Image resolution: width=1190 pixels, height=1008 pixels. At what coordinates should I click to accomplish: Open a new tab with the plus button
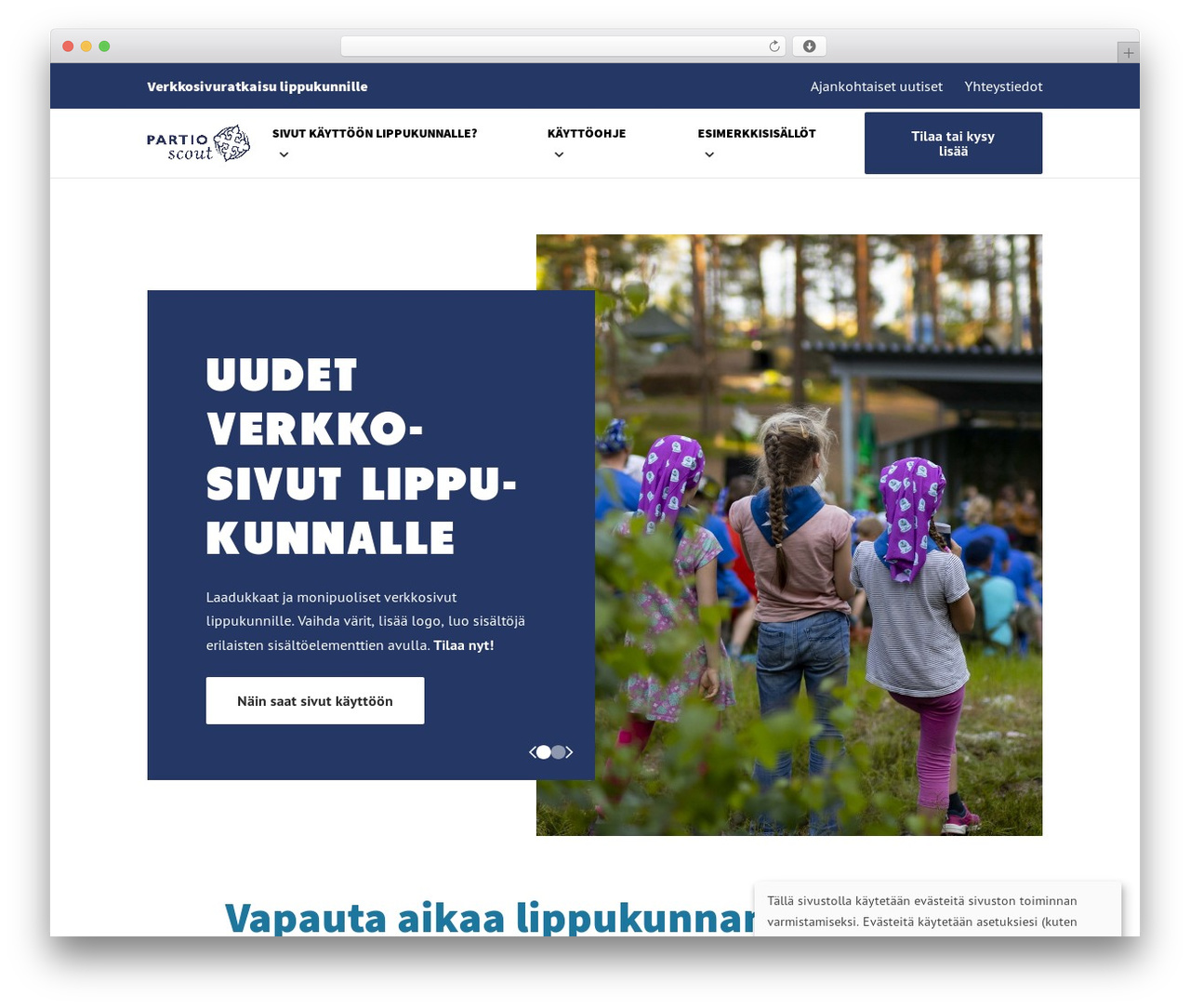pos(1128,53)
